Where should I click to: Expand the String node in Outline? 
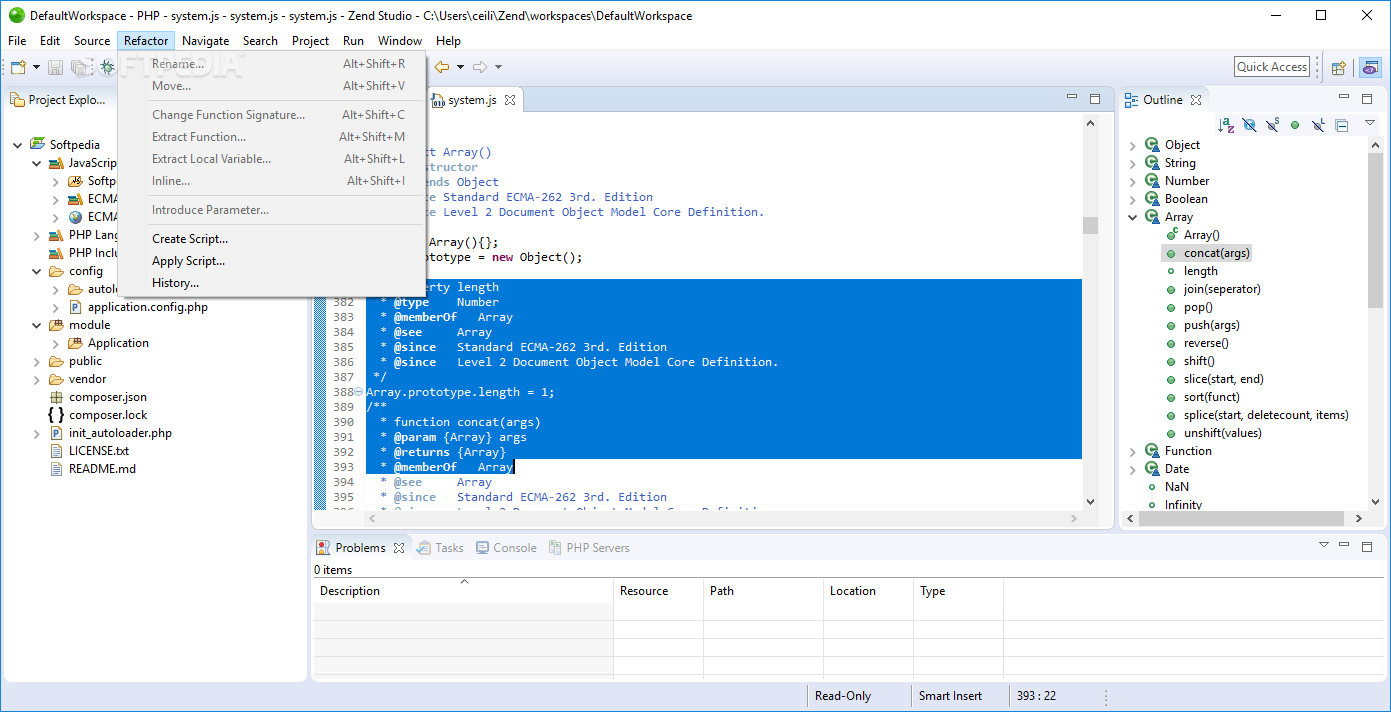(1133, 163)
